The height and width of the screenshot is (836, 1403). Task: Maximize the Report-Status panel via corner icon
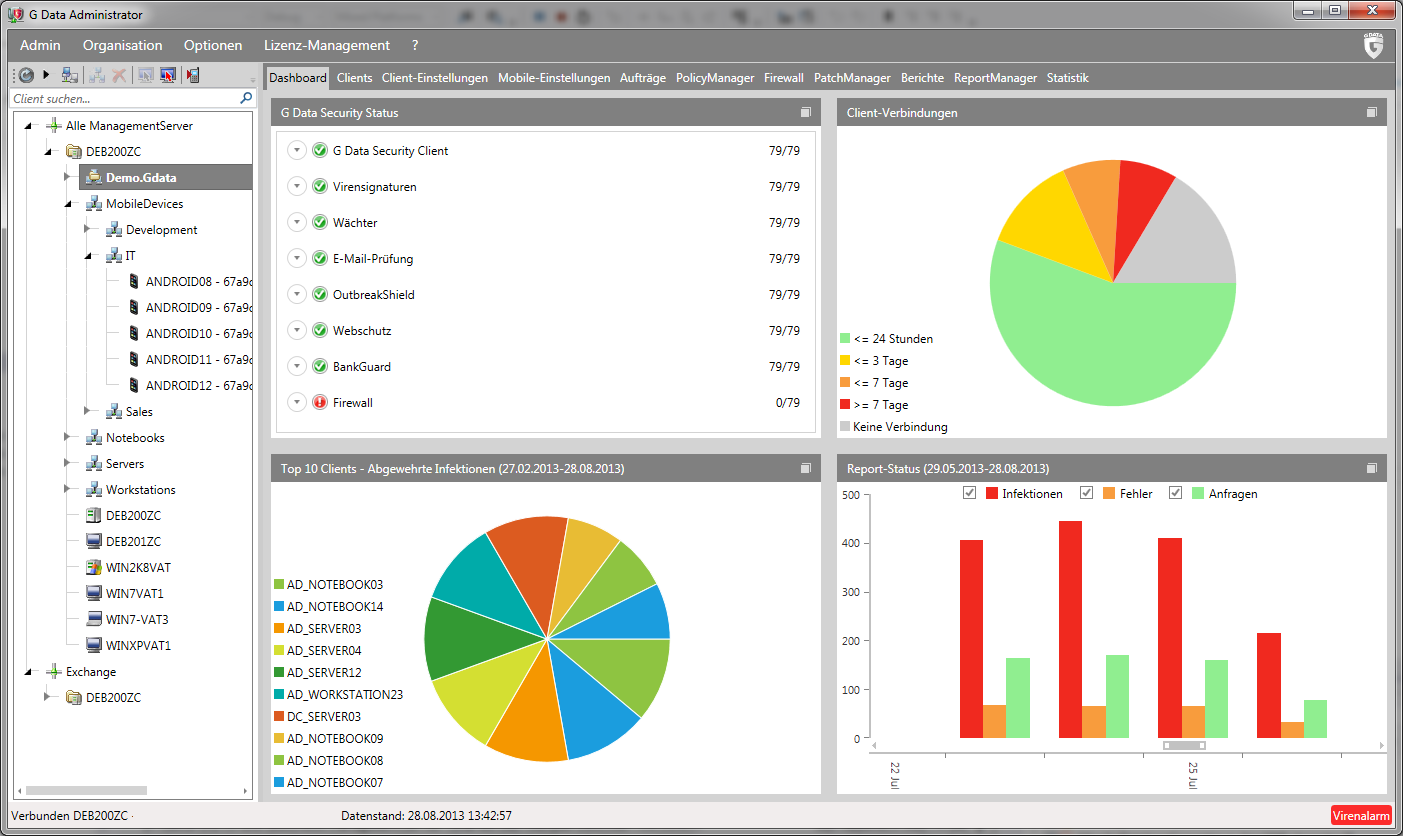pos(1372,469)
